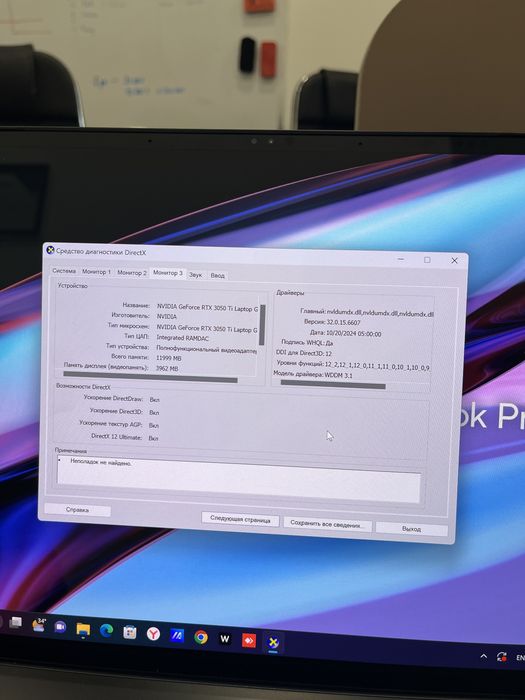
Task: Switch to the Система tab
Action: [x=64, y=271]
